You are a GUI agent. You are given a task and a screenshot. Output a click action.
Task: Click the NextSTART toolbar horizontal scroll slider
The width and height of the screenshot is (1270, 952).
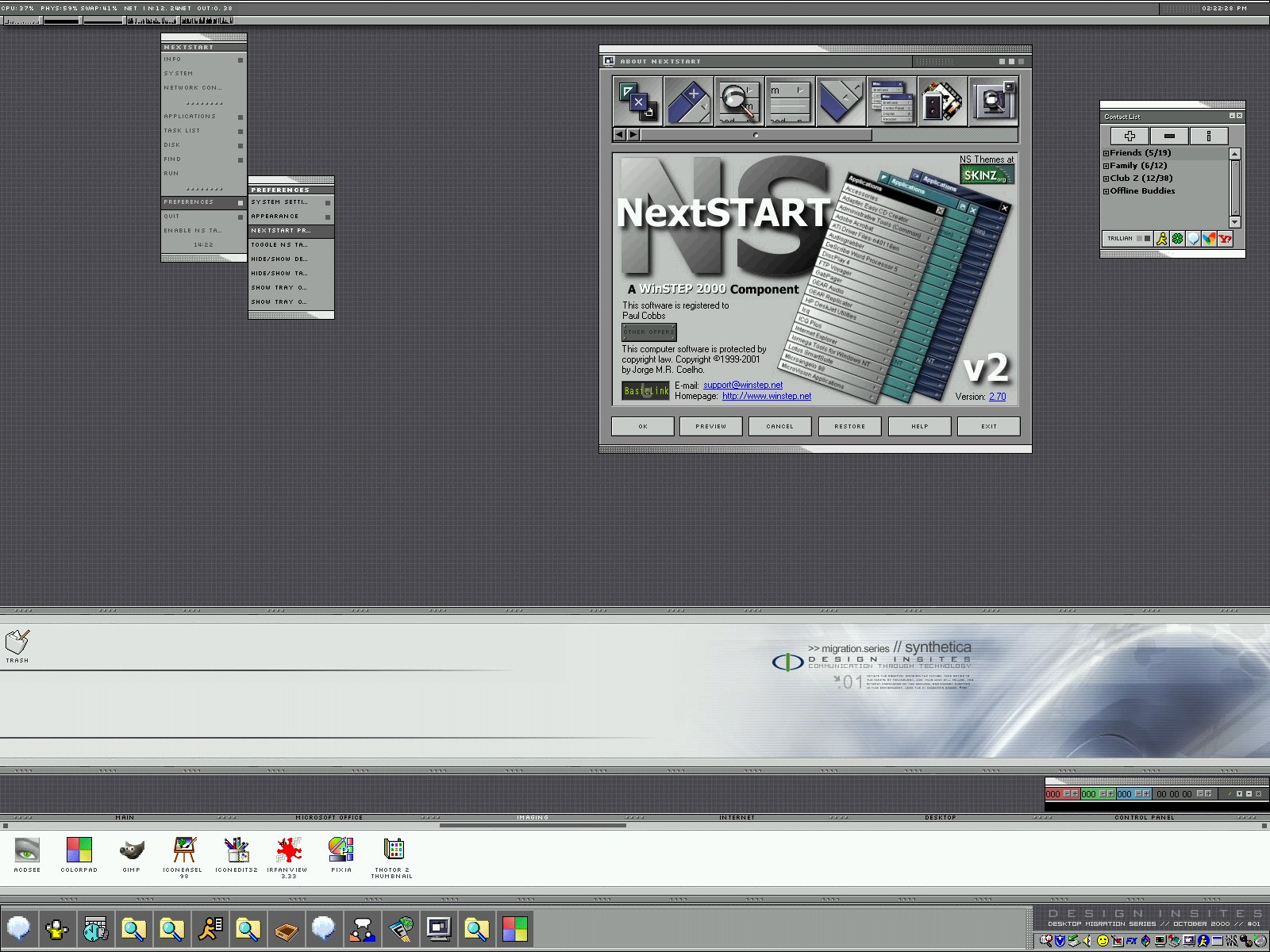(x=756, y=135)
